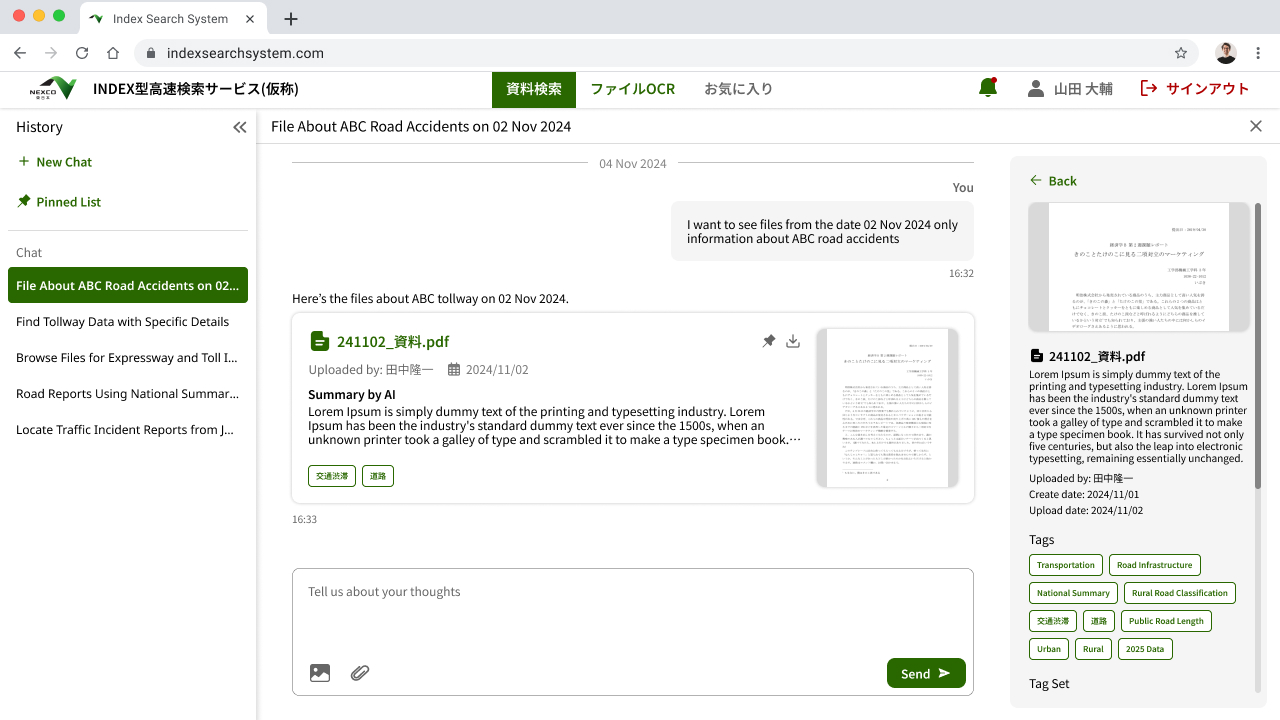Click the notification bell icon
The image size is (1280, 720).
click(988, 88)
